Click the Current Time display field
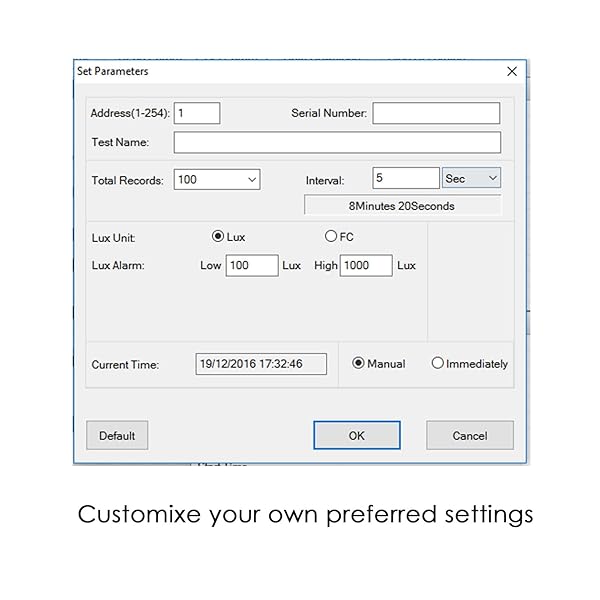This screenshot has width=600, height=600. coord(261,364)
